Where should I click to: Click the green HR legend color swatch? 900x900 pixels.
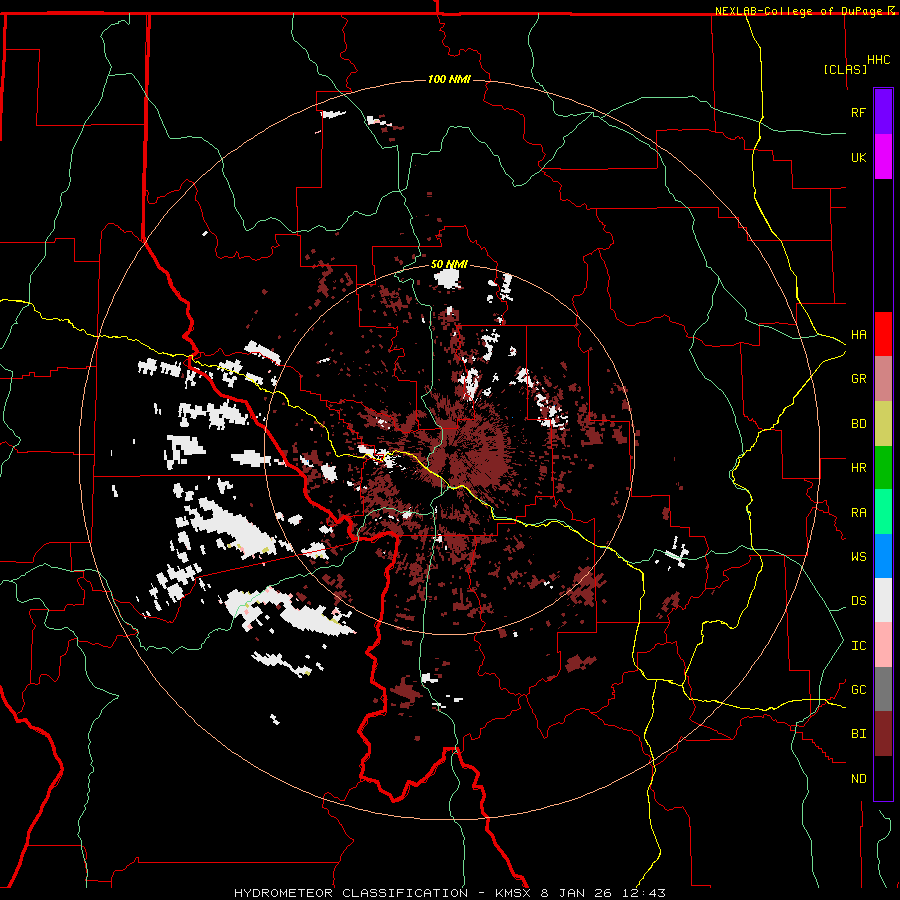click(x=883, y=468)
